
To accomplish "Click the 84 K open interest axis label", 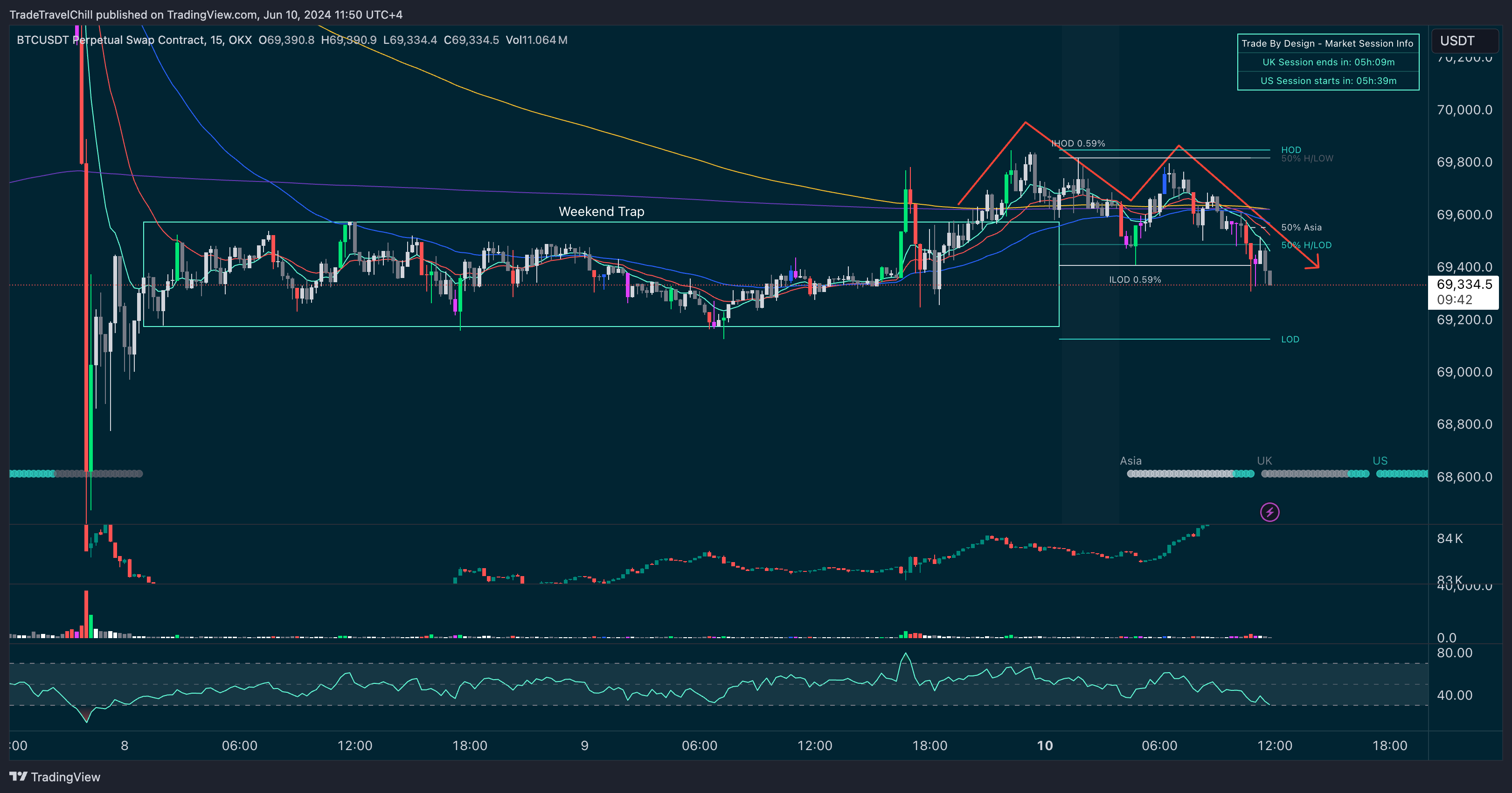I will [x=1450, y=538].
